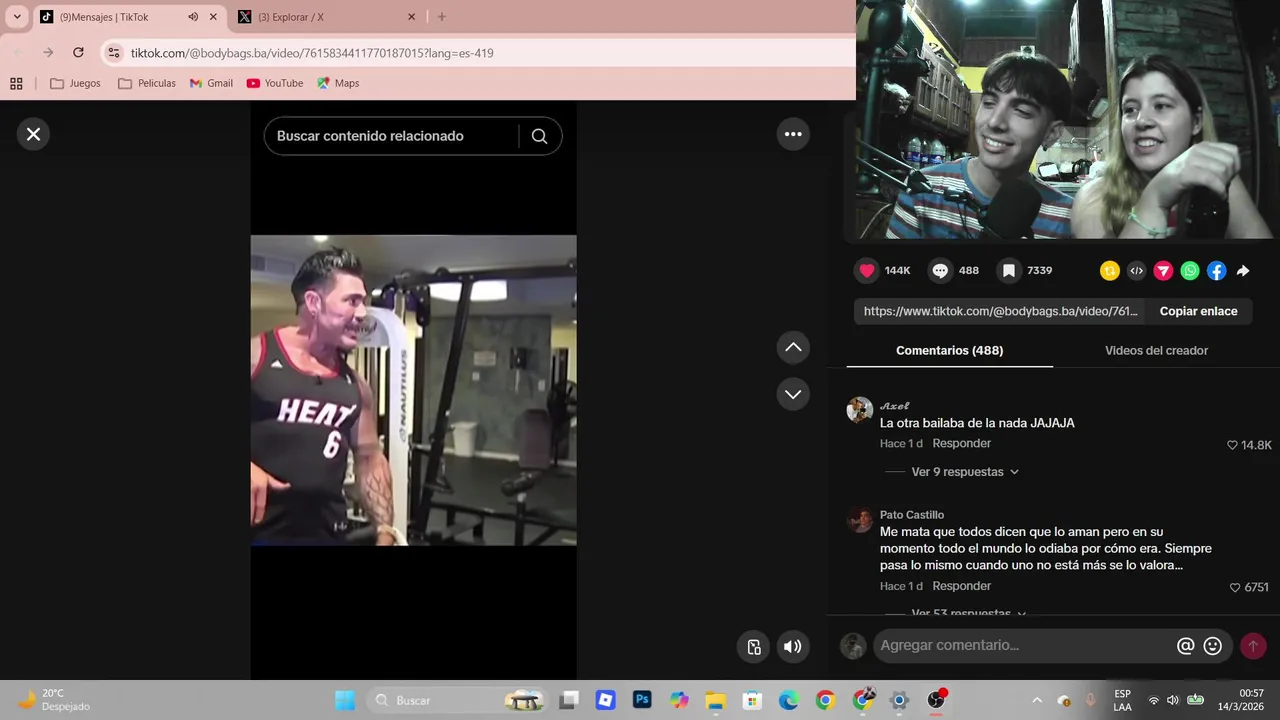The image size is (1280, 720).
Task: Go to the previous video with up arrow
Action: click(793, 347)
